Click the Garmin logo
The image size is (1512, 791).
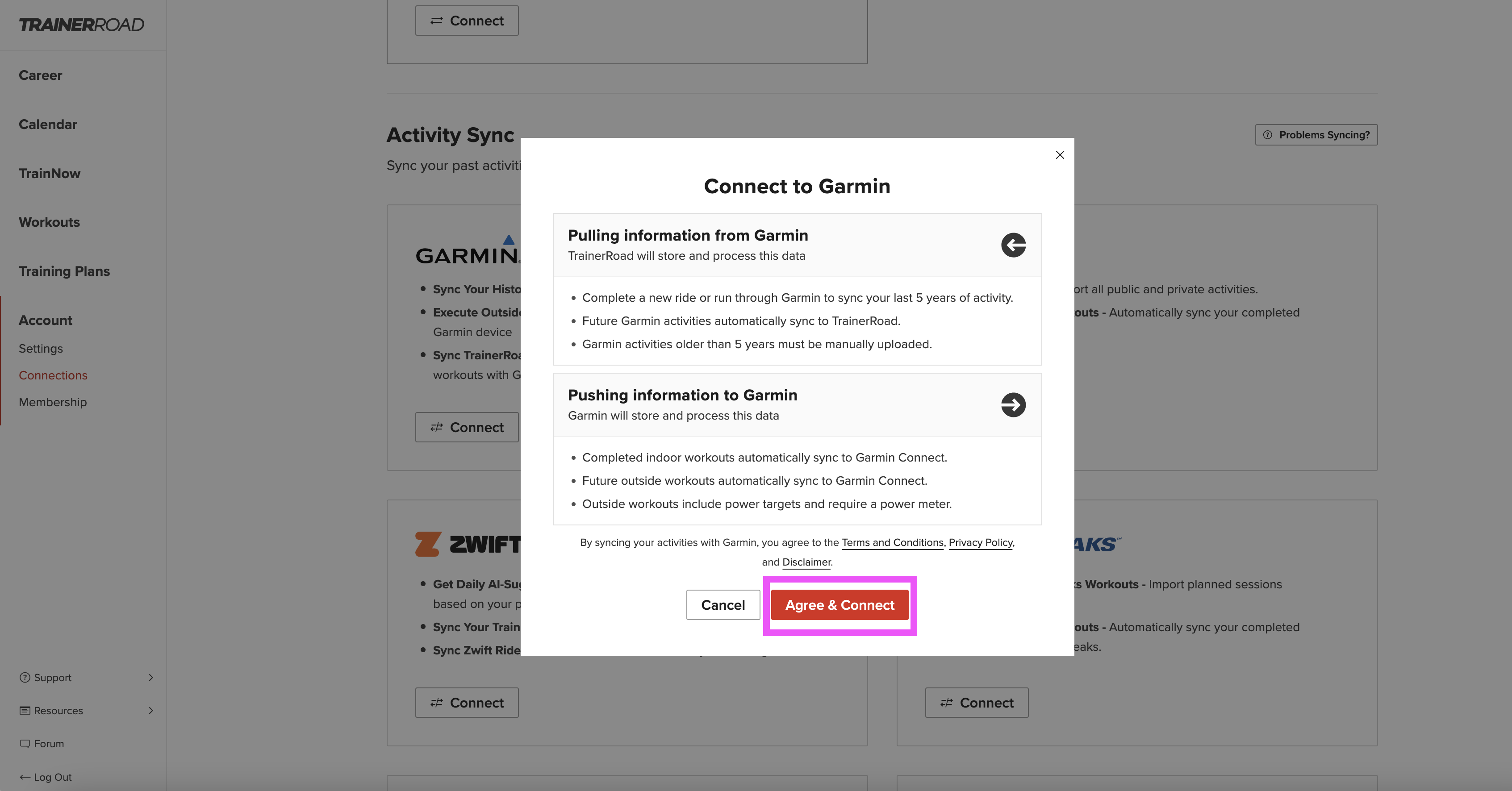click(468, 250)
